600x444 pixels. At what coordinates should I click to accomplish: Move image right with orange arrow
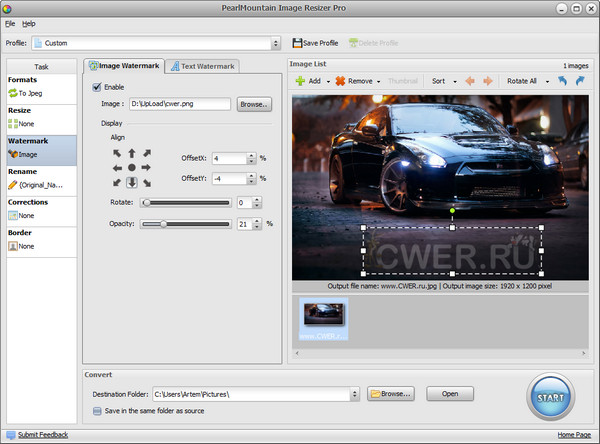(490, 80)
